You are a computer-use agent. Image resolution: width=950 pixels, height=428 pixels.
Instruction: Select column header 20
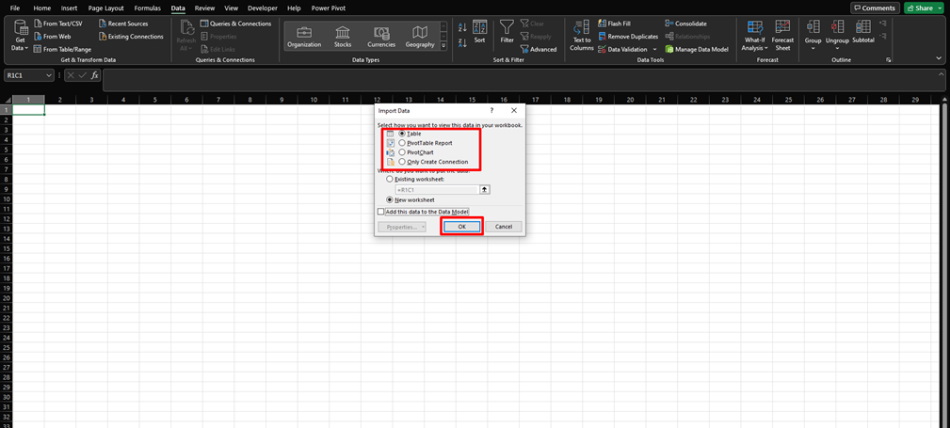(x=630, y=99)
